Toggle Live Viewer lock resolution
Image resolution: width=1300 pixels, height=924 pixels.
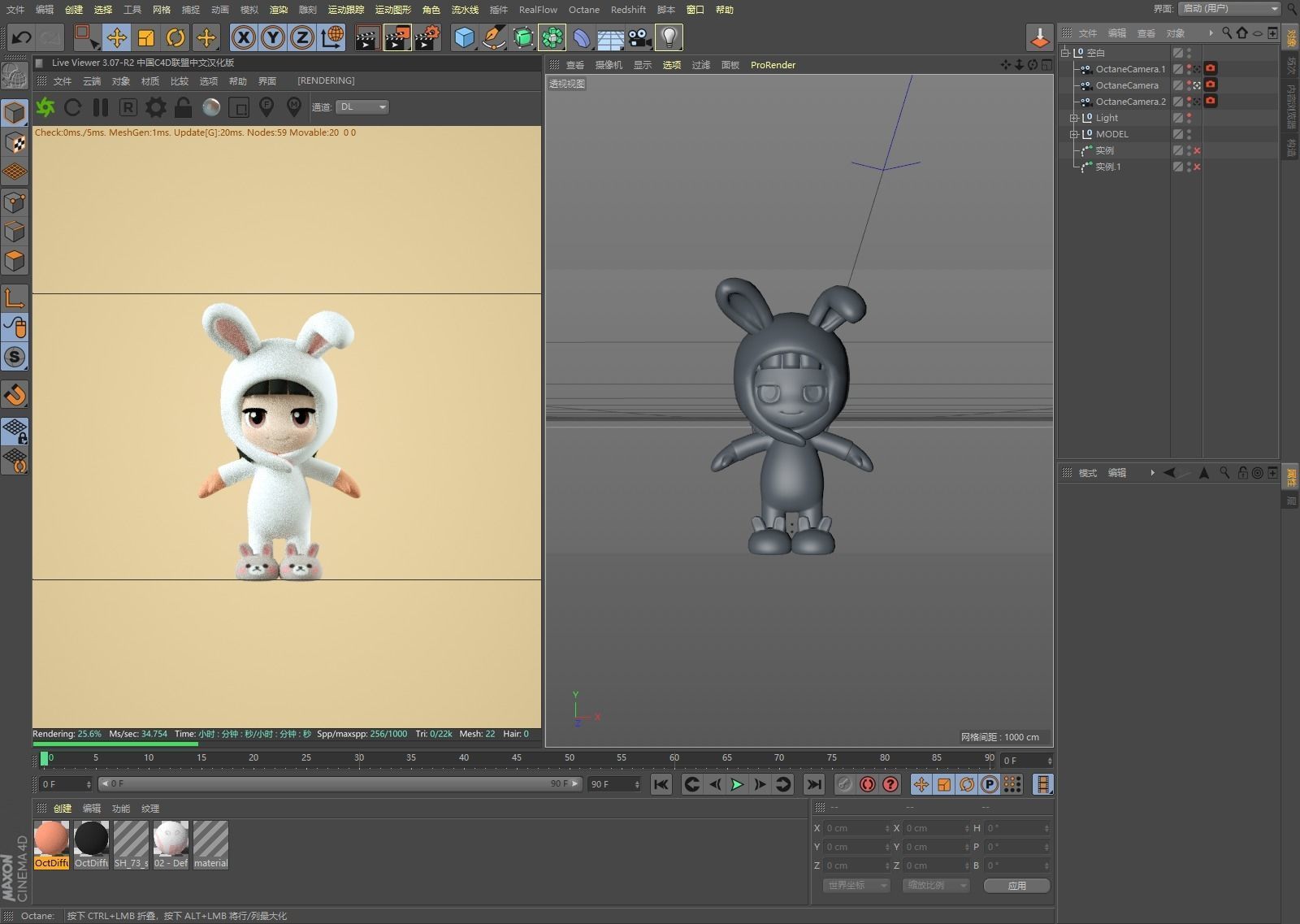coord(183,107)
